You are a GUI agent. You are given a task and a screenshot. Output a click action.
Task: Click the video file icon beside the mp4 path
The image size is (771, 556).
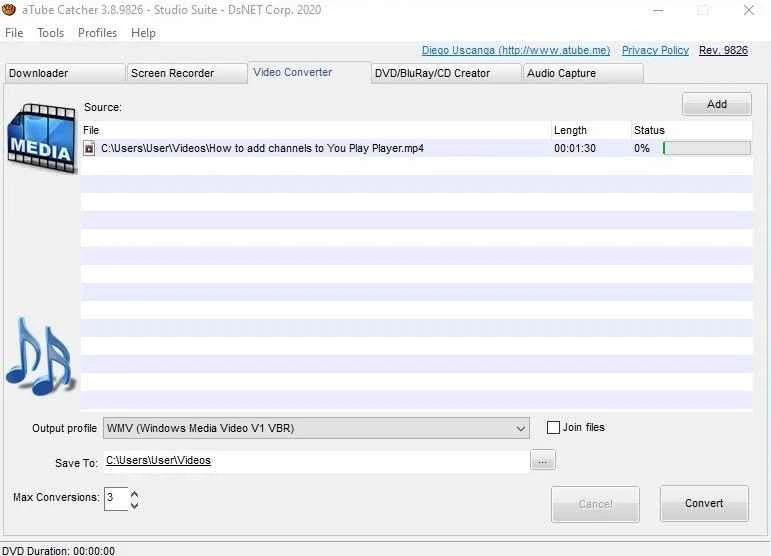pyautogui.click(x=89, y=148)
